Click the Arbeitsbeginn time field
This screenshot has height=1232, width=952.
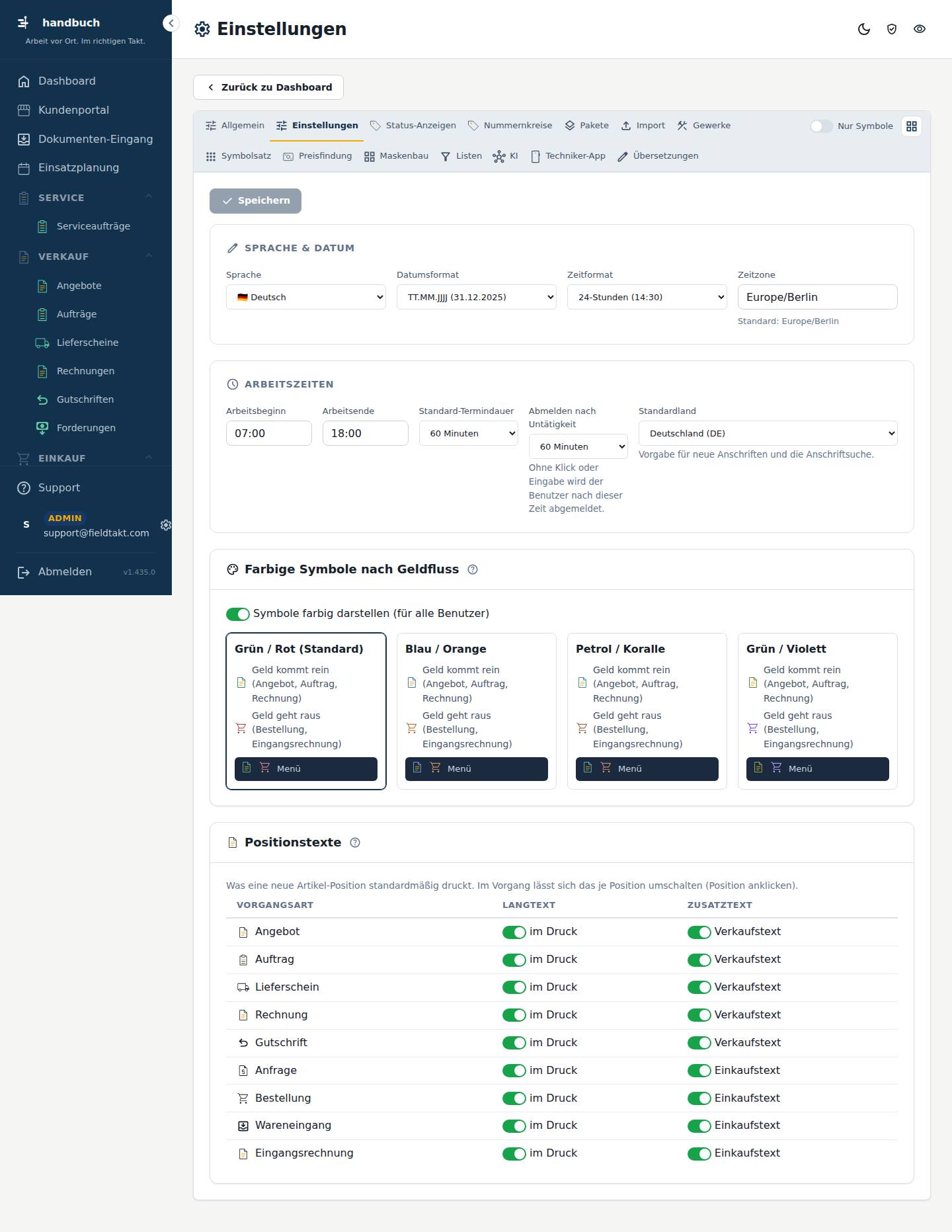click(269, 433)
